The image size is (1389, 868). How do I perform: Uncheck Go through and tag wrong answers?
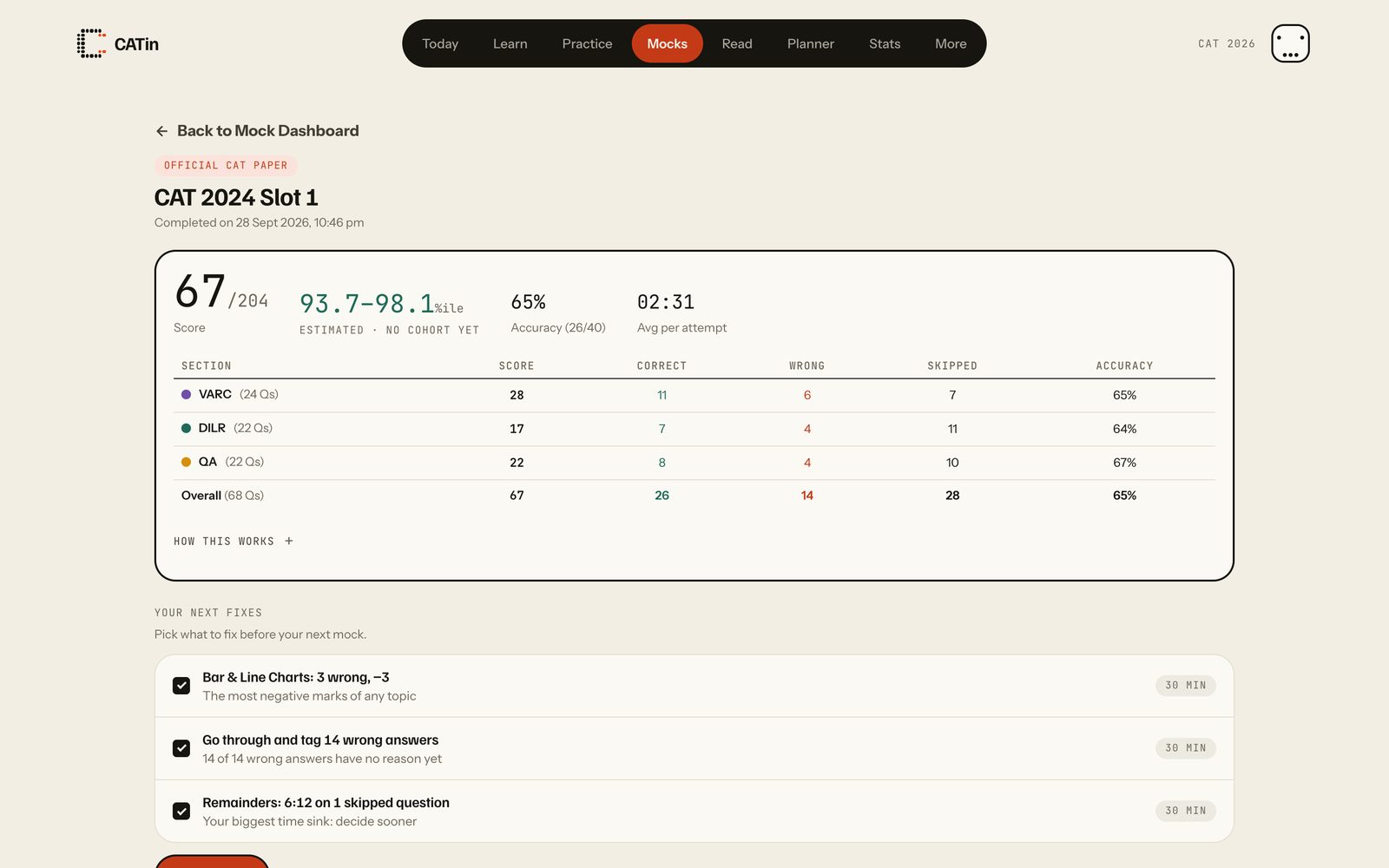click(181, 748)
